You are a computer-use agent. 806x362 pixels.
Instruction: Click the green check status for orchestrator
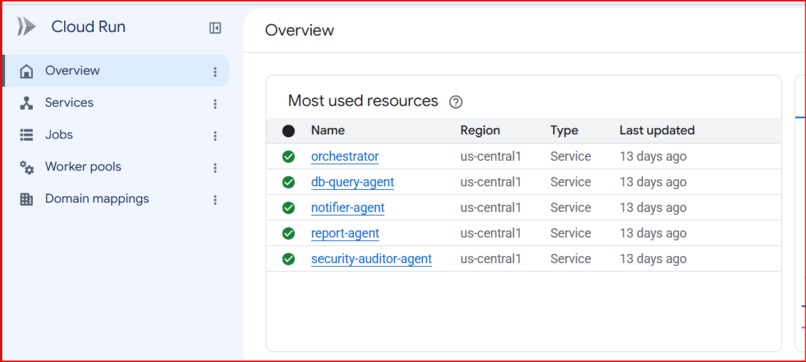tap(288, 156)
